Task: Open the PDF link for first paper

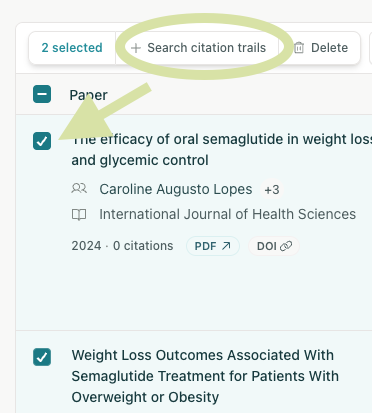Action: coord(213,246)
